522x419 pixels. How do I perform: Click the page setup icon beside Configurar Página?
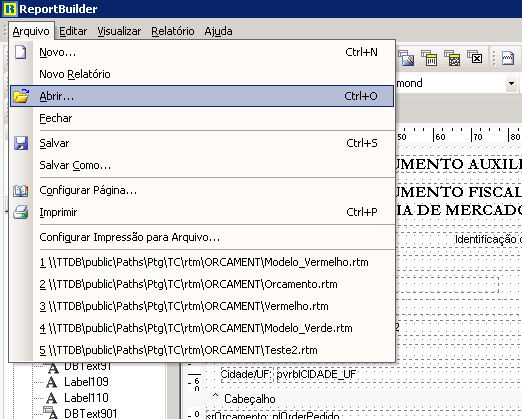(21, 191)
